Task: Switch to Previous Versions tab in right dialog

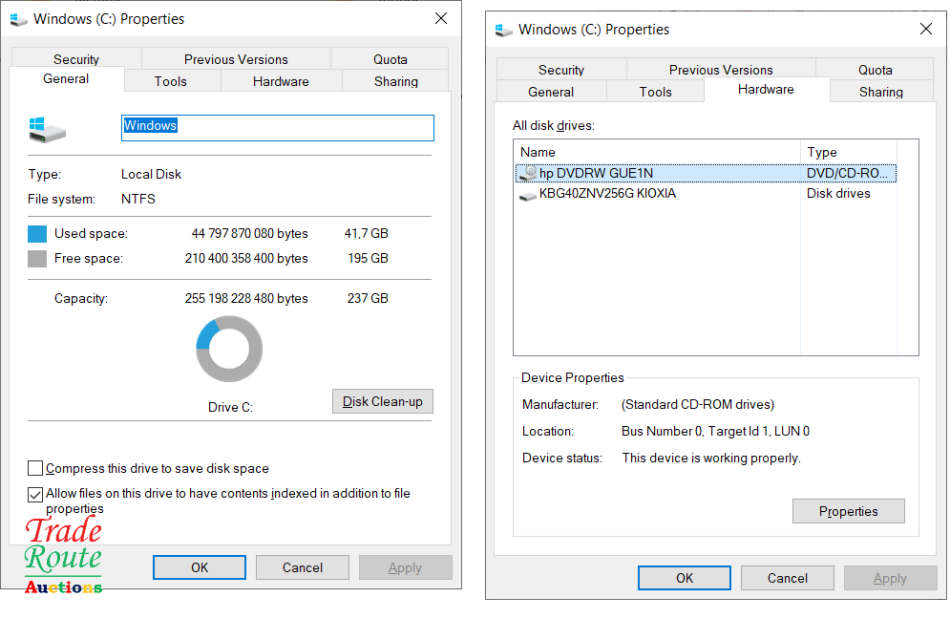Action: point(720,70)
